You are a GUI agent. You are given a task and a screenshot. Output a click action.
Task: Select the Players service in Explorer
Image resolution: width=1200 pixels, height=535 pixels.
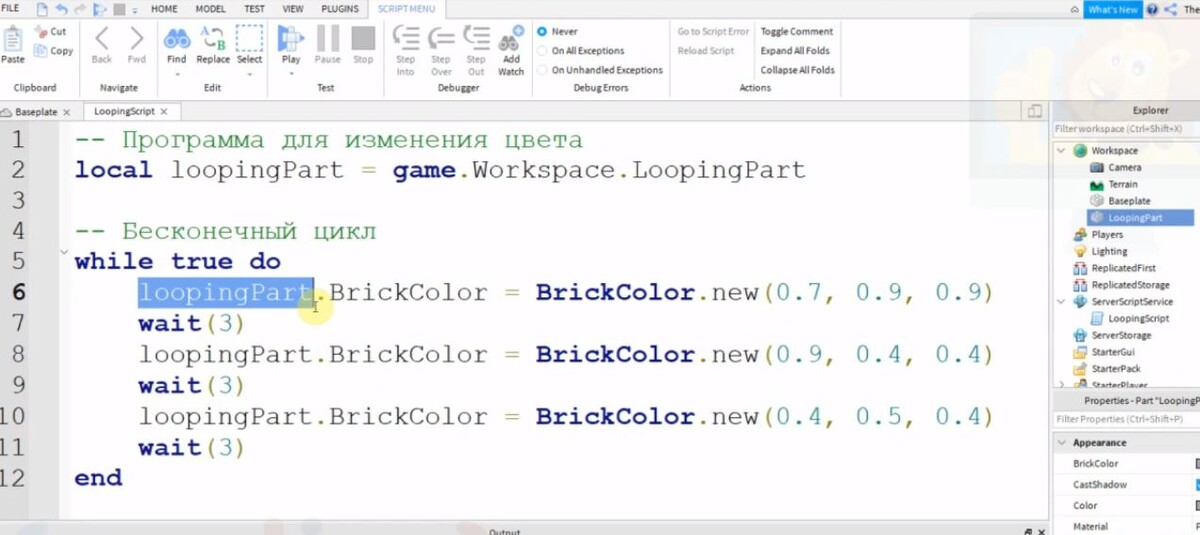coord(1098,235)
